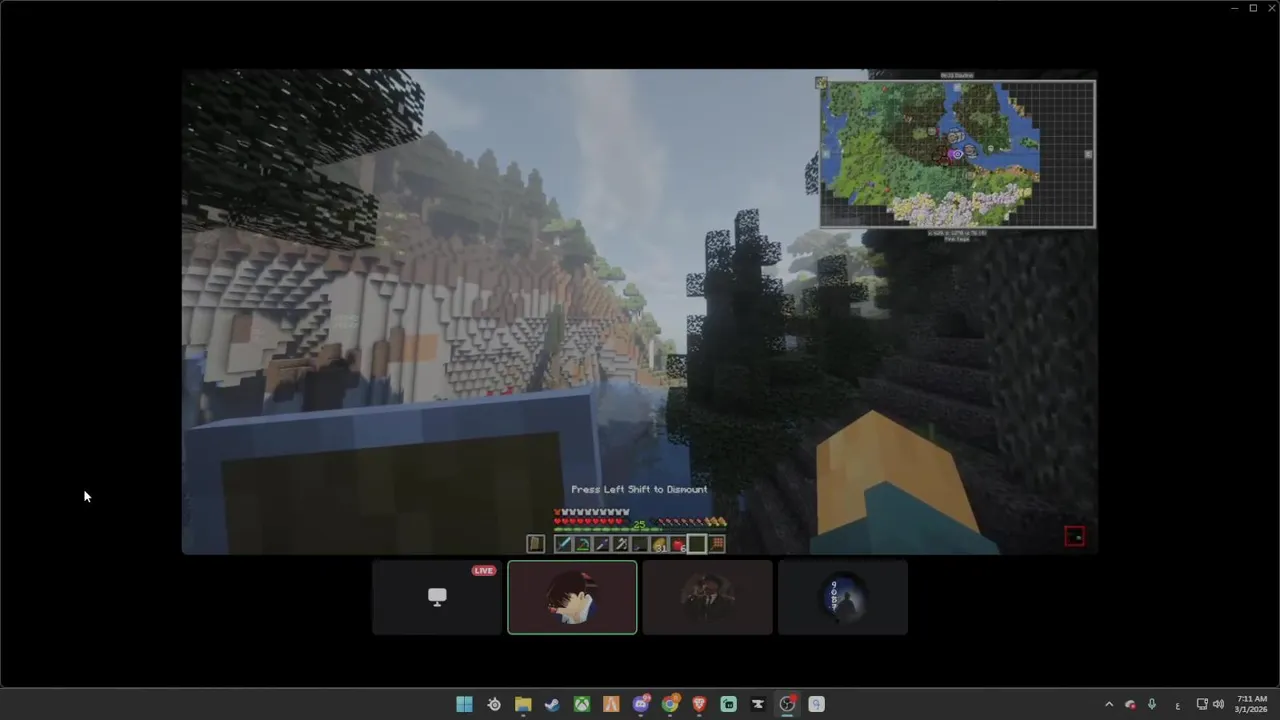Select the participant tile with suited-figure avatar

(x=707, y=597)
